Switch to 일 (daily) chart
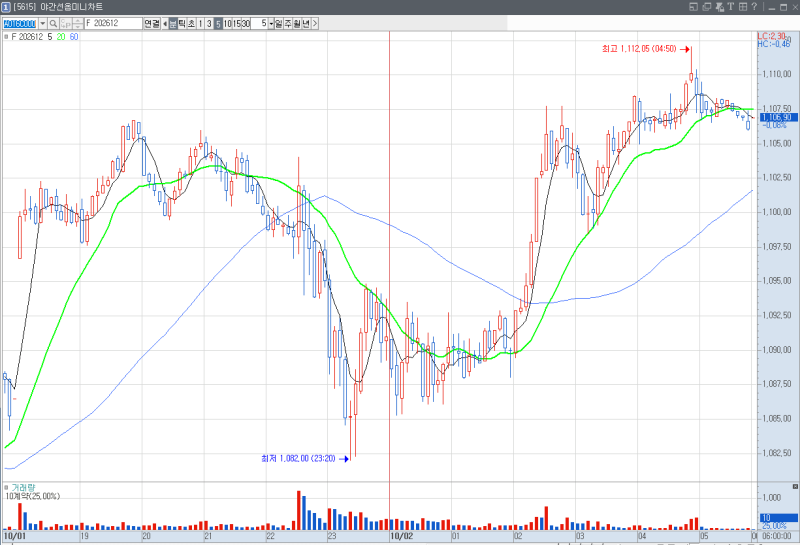 (279, 23)
